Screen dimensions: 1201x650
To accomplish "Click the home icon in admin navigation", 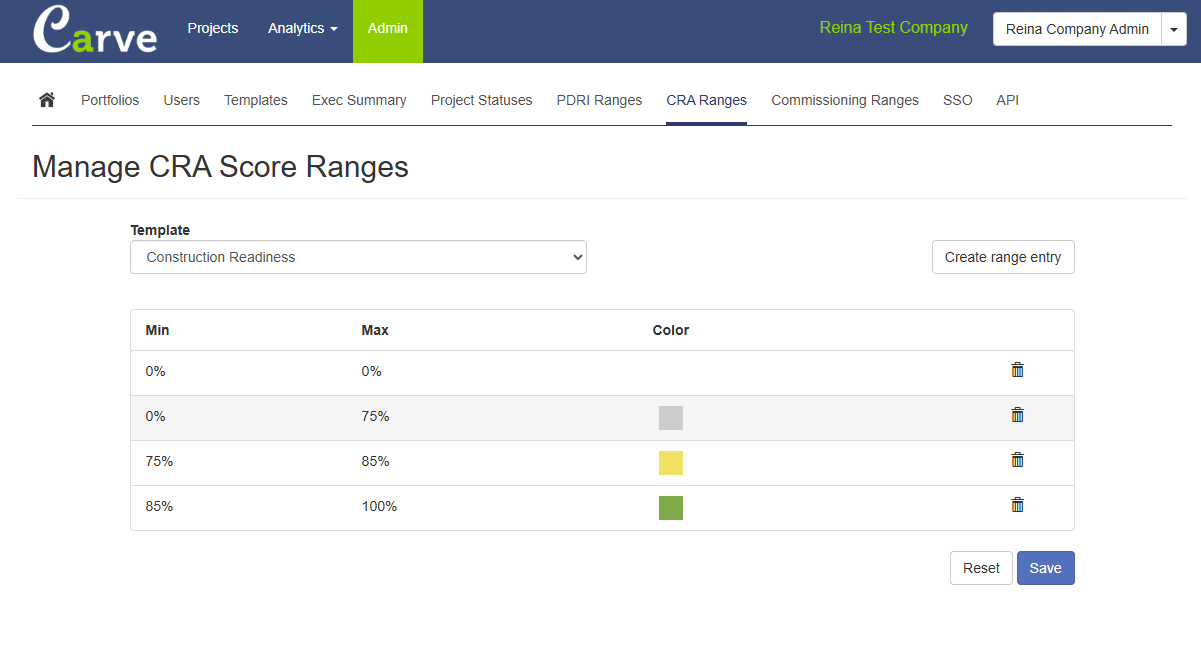I will tap(46, 100).
